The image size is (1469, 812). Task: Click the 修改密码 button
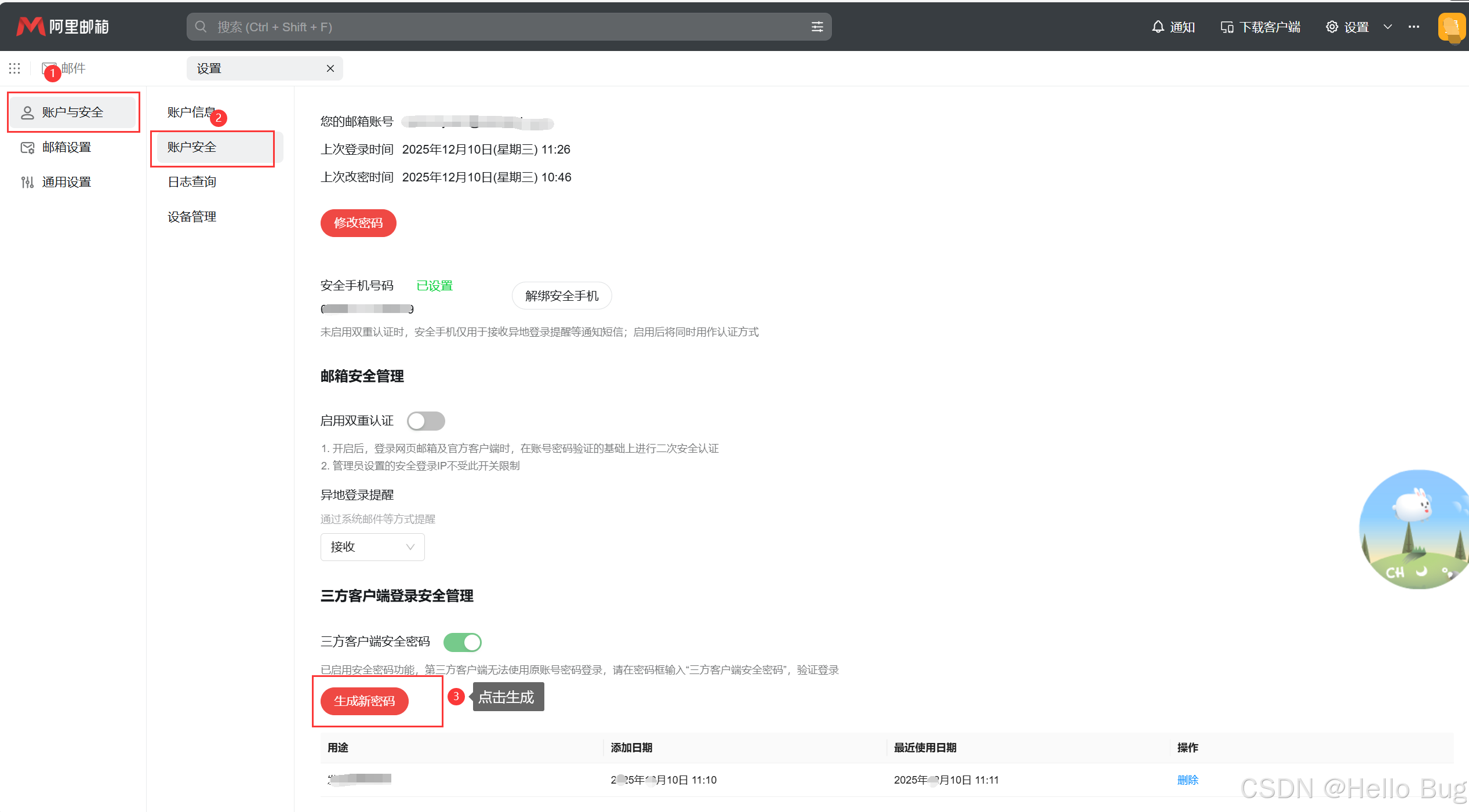(358, 223)
